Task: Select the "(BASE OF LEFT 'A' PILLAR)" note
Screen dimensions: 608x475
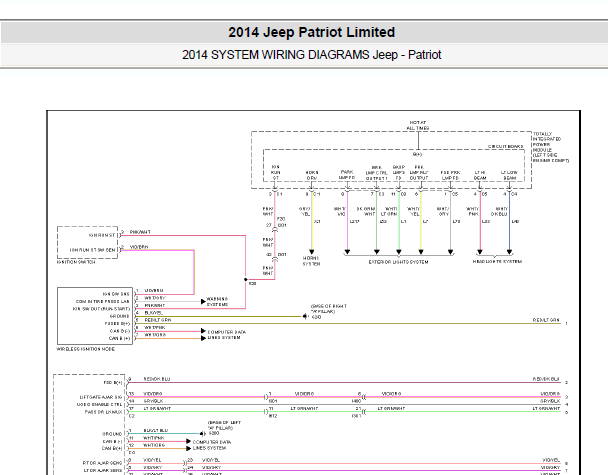Action: coord(224,425)
